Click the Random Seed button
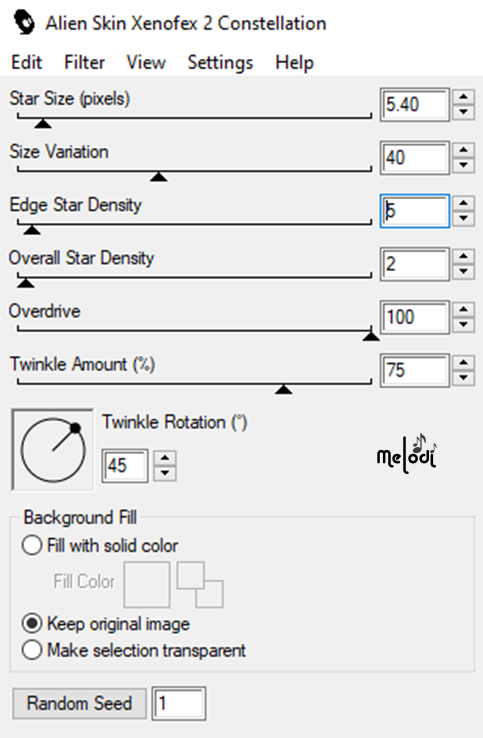Image resolution: width=483 pixels, height=738 pixels. (80, 703)
